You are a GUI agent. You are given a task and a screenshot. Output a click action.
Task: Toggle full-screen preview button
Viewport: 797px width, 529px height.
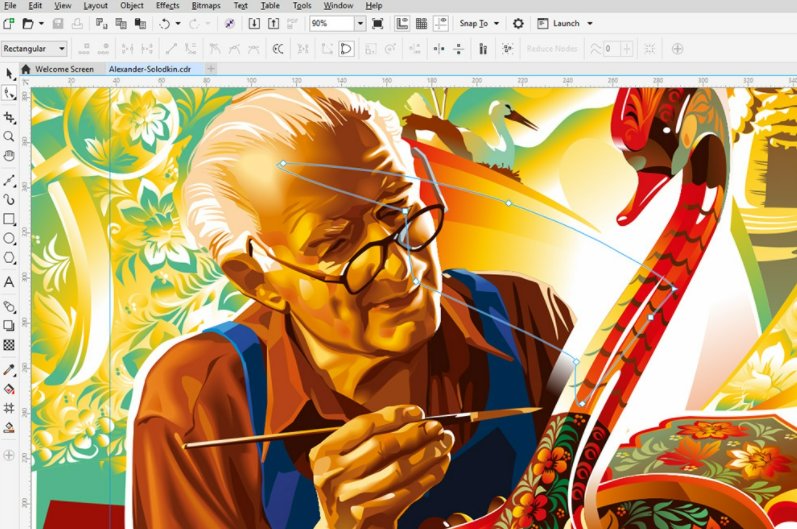coord(377,23)
